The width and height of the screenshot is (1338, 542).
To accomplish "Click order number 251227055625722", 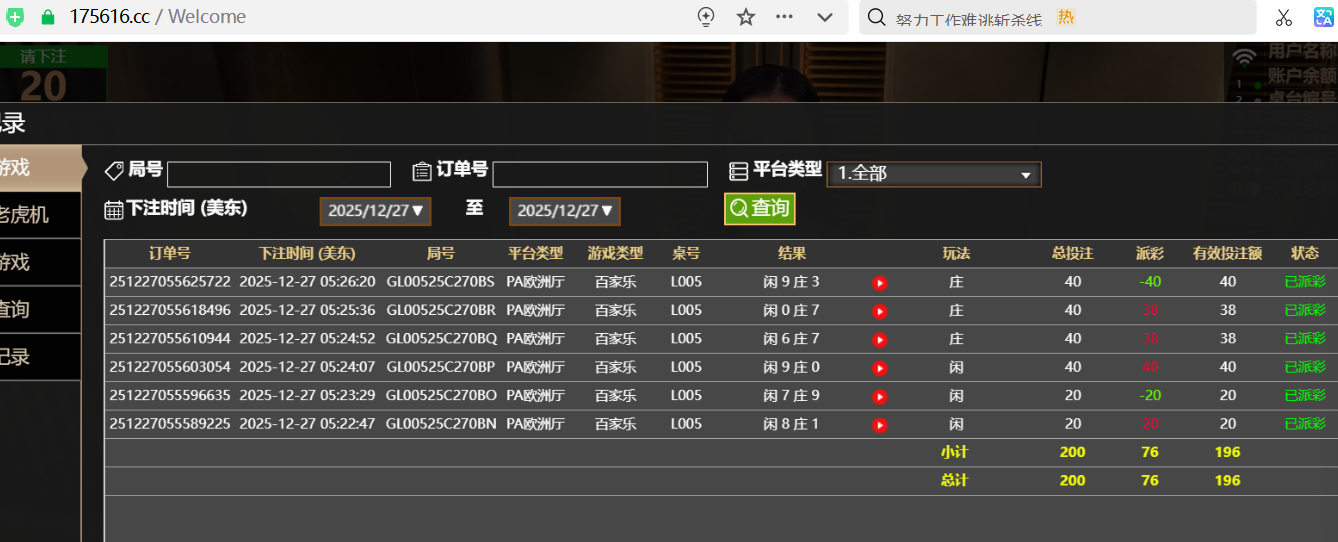I will pos(170,282).
